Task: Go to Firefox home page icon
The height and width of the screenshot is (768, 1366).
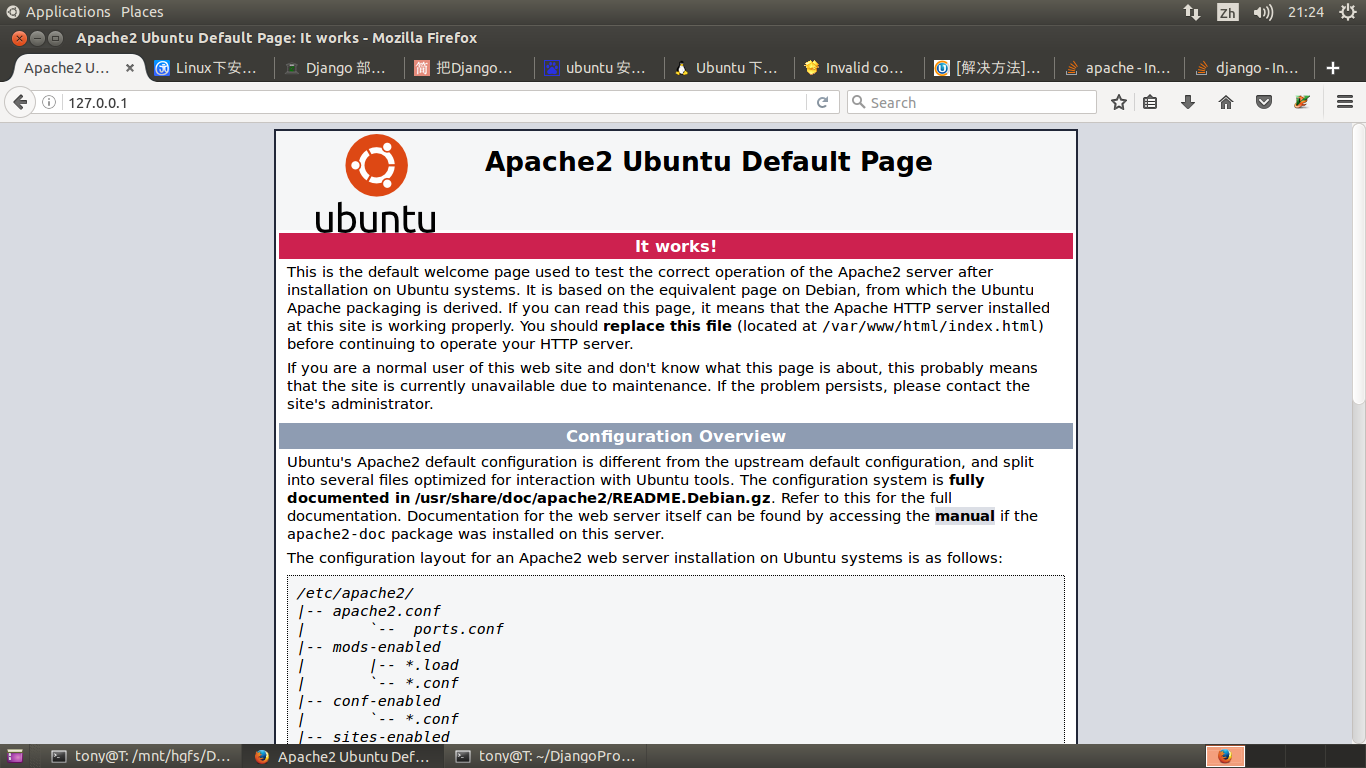Action: point(1226,102)
